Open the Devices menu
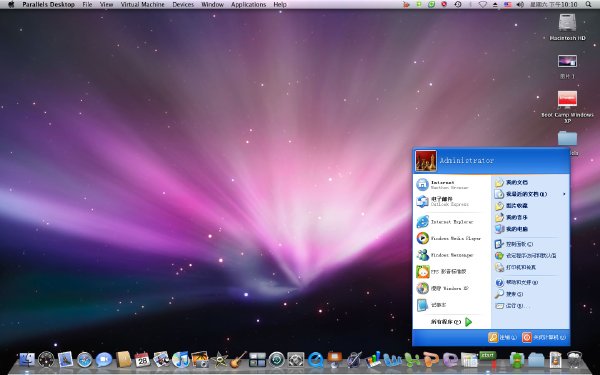The height and width of the screenshot is (375, 600). coord(183,5)
